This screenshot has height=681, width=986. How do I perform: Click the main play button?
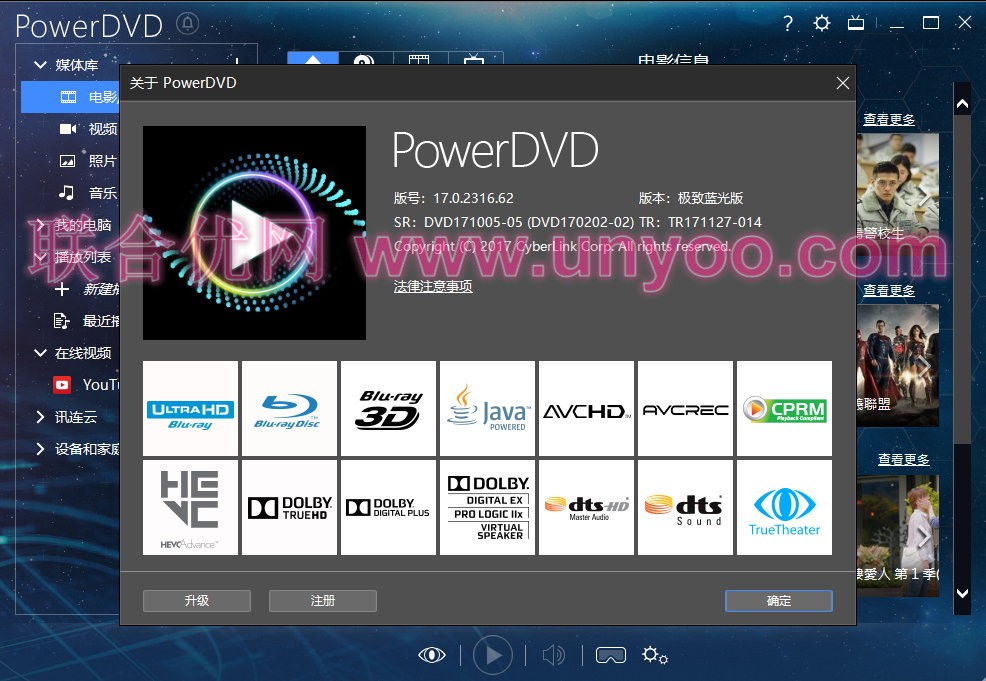pyautogui.click(x=492, y=655)
